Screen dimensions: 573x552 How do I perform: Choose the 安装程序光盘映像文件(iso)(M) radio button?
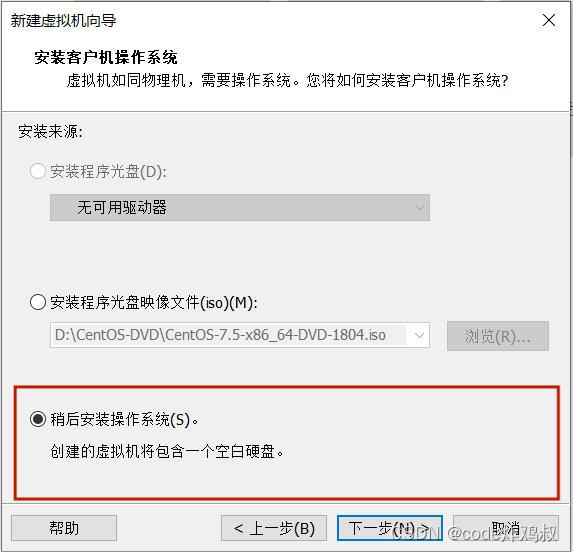tap(38, 302)
